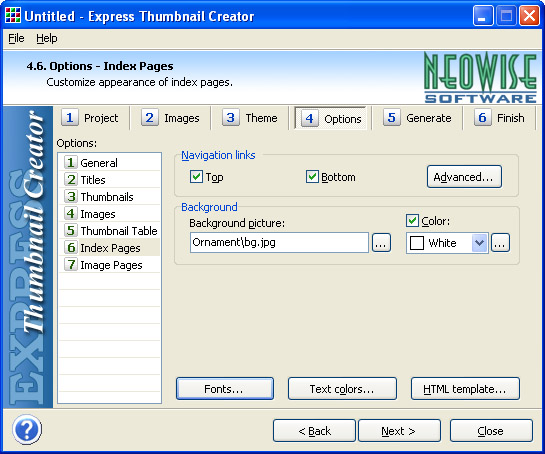Toggle the Bottom navigation links checkbox

point(312,177)
